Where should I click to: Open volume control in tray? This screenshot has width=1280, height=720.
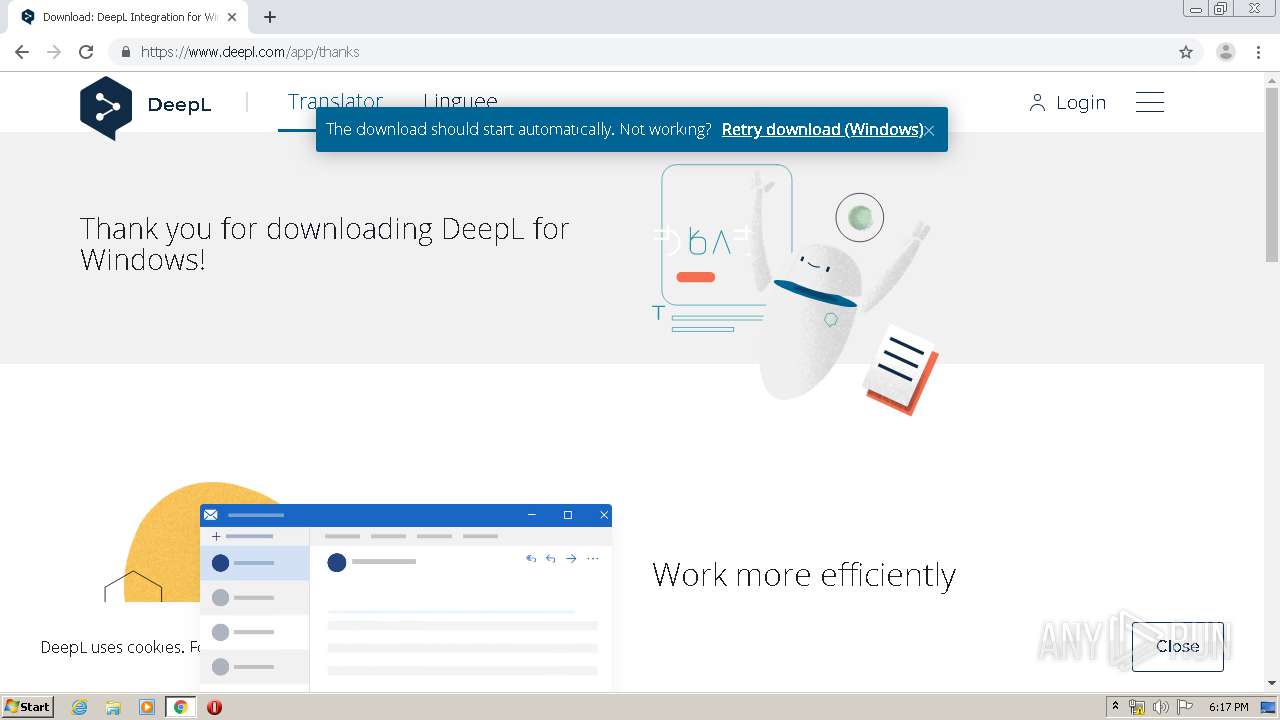pos(1160,707)
